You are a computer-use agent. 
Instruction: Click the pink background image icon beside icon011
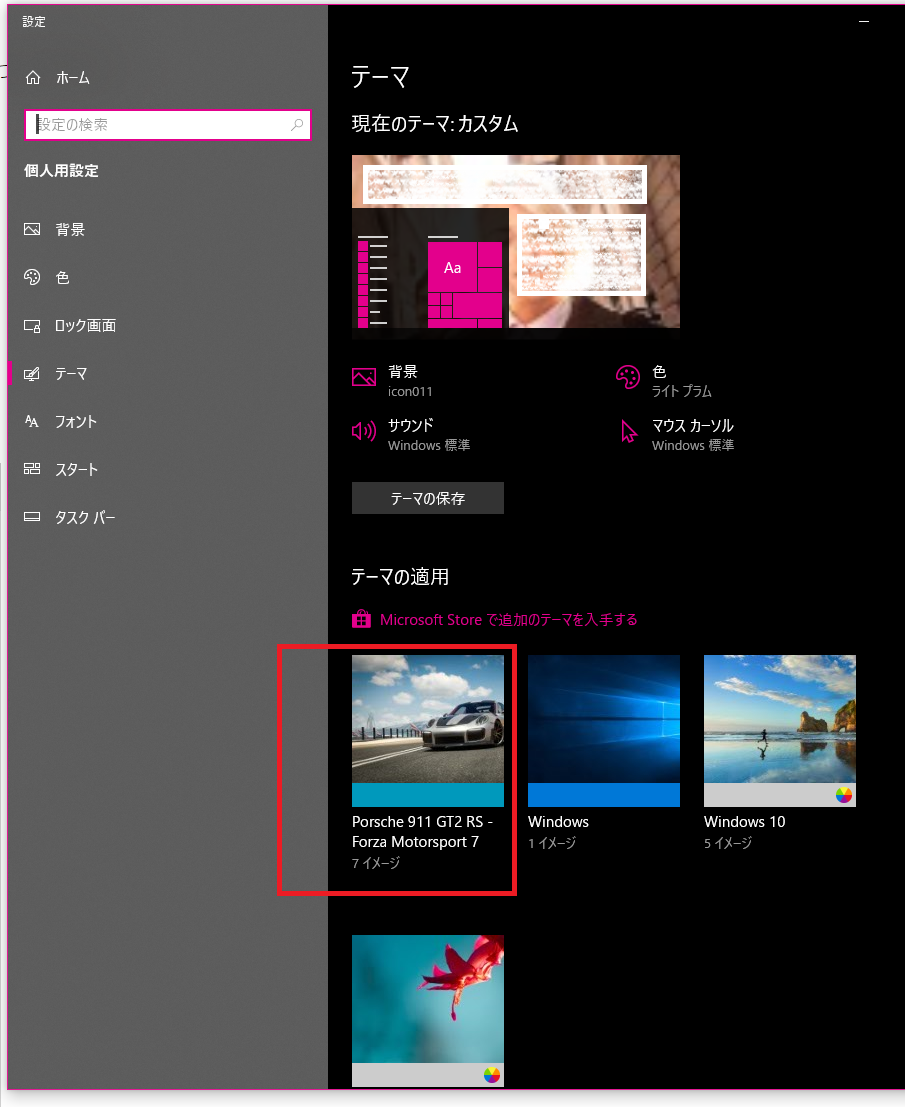[x=364, y=377]
